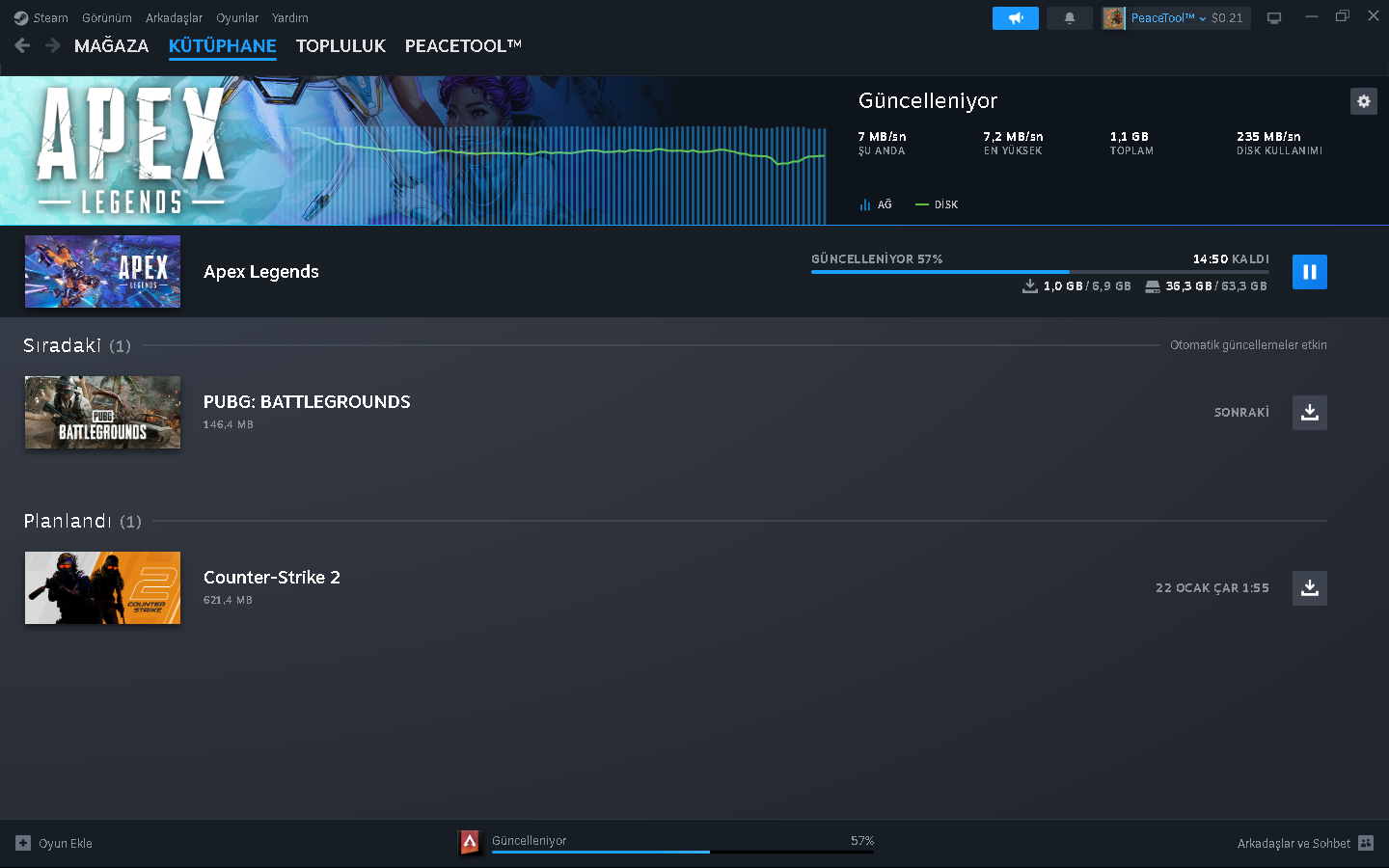Click the Steam logo menu
Screen dimensions: 1389x868
41,17
